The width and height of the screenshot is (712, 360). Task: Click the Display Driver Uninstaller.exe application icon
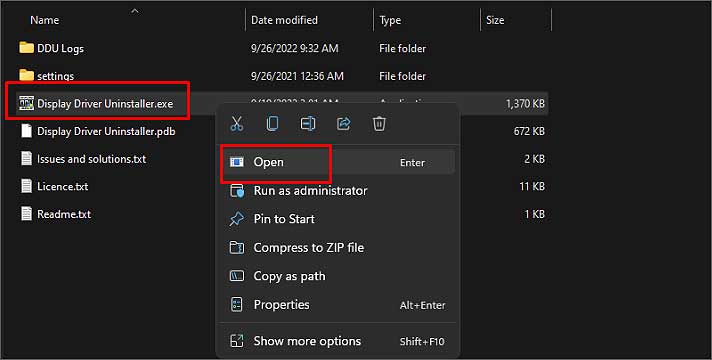pyautogui.click(x=26, y=103)
